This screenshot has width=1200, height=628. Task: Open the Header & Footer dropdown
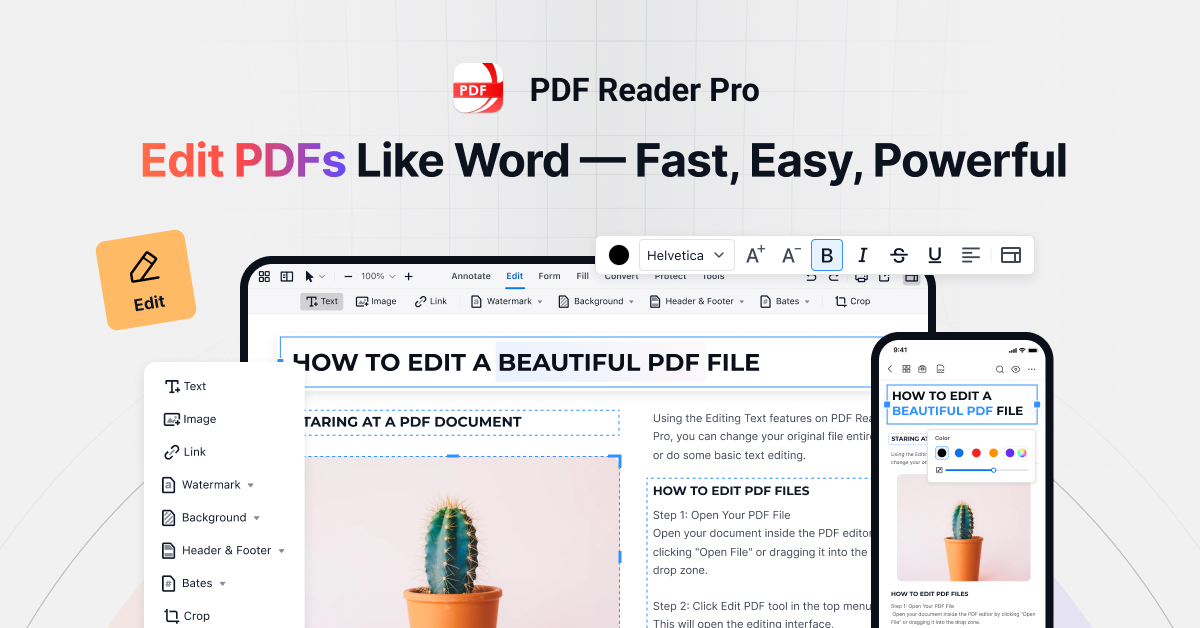pos(697,300)
